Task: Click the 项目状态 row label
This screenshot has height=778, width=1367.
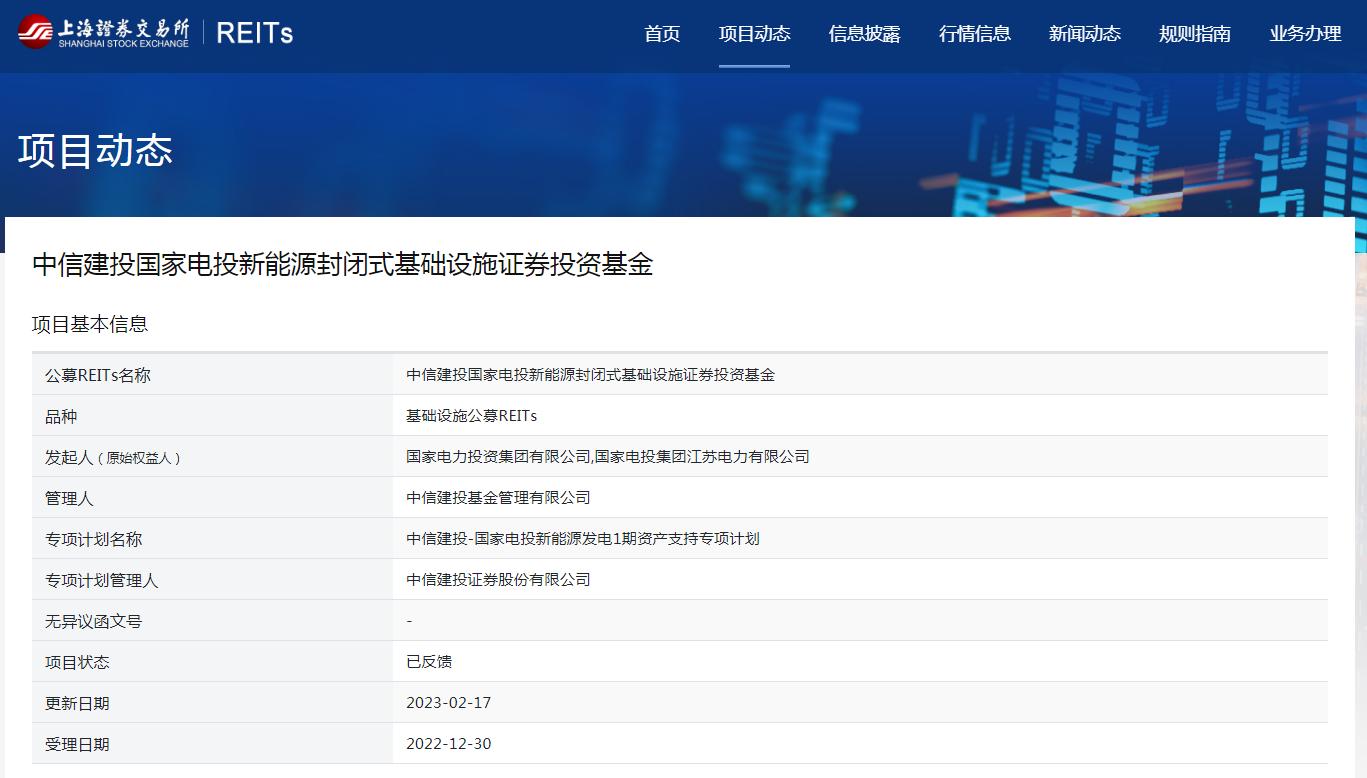Action: 77,662
